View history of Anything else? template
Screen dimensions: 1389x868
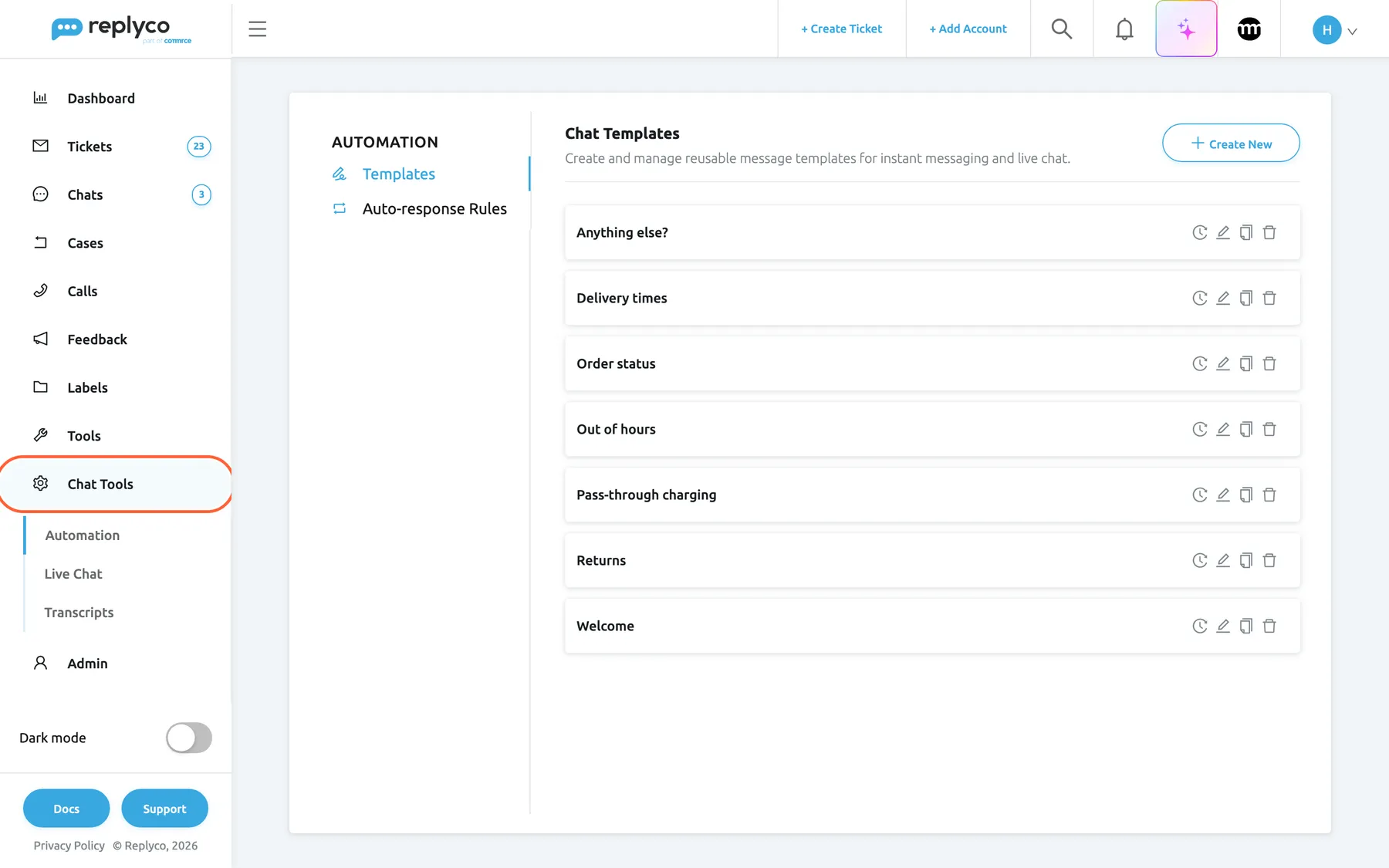pos(1200,232)
